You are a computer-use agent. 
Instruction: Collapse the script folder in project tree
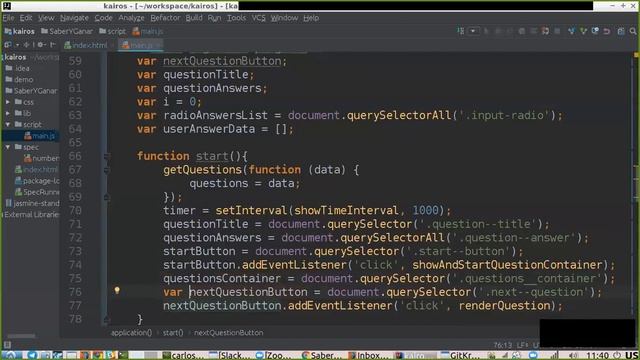point(8,124)
